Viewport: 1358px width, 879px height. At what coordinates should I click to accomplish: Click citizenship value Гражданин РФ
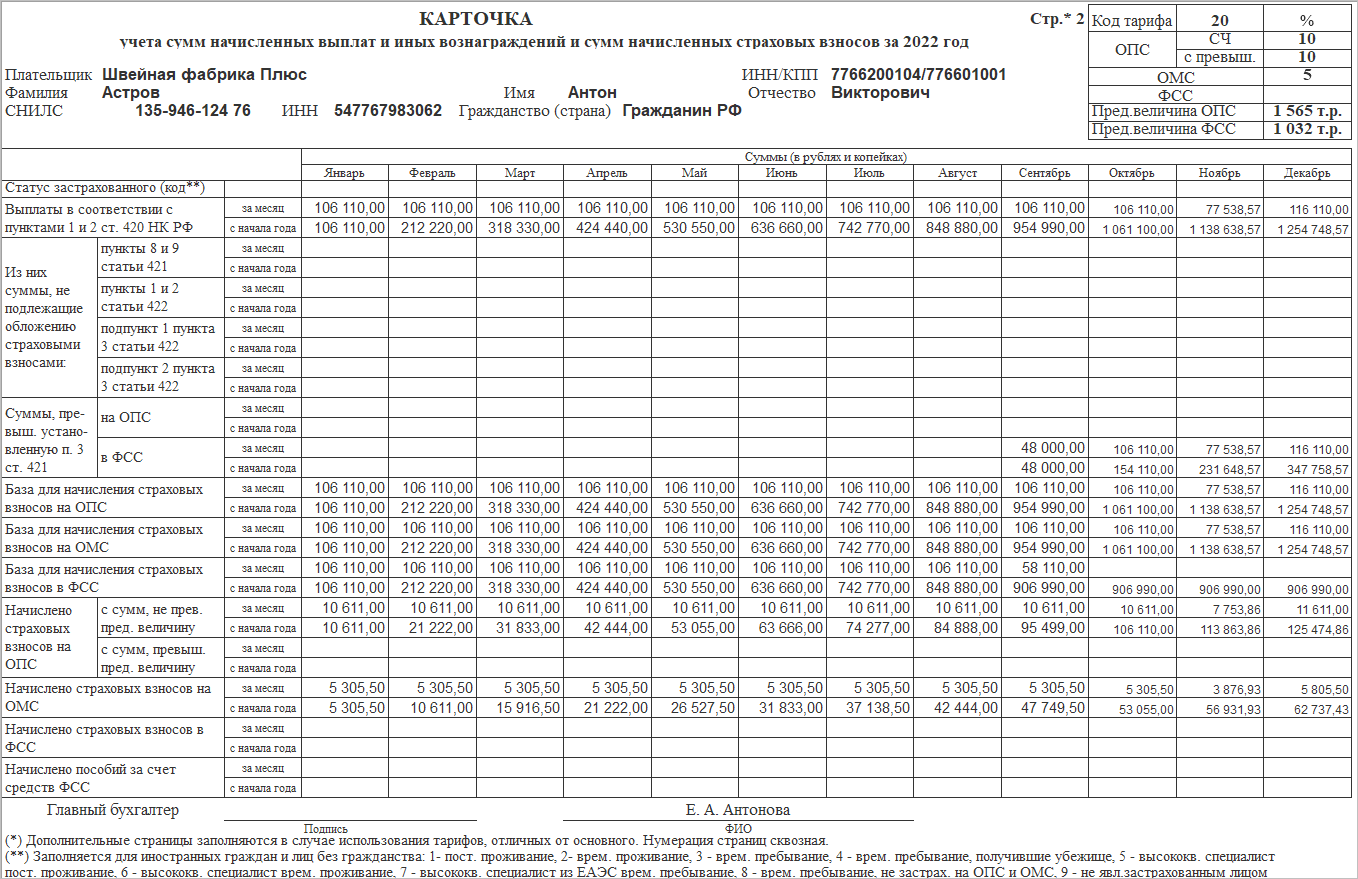coord(682,111)
